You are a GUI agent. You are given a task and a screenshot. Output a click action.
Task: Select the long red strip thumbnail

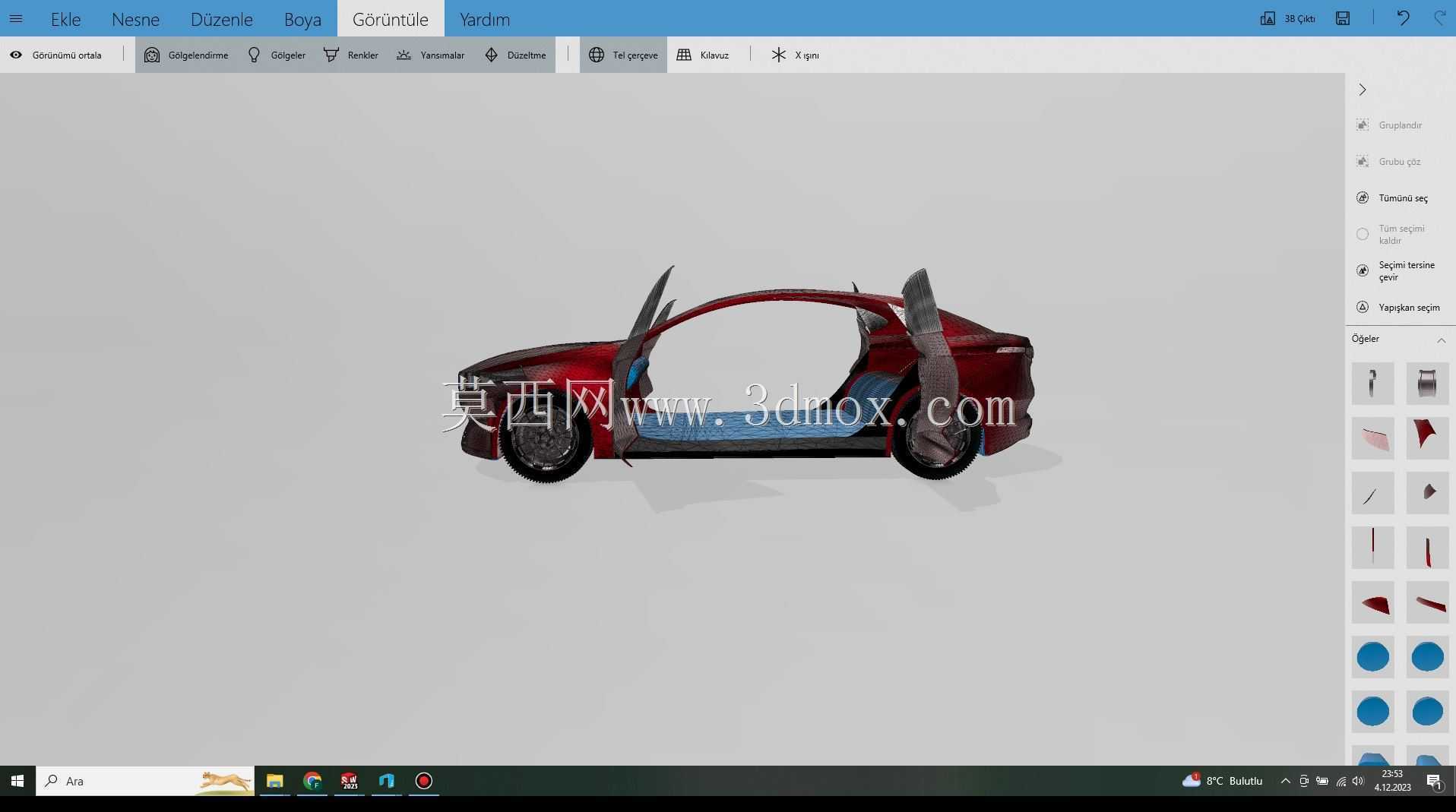[1427, 602]
